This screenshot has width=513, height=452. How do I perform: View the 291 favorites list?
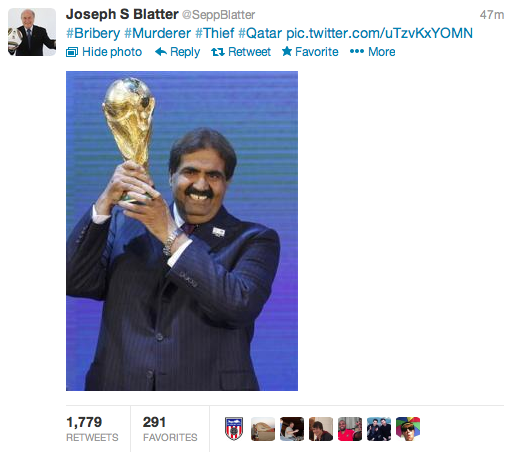(170, 429)
